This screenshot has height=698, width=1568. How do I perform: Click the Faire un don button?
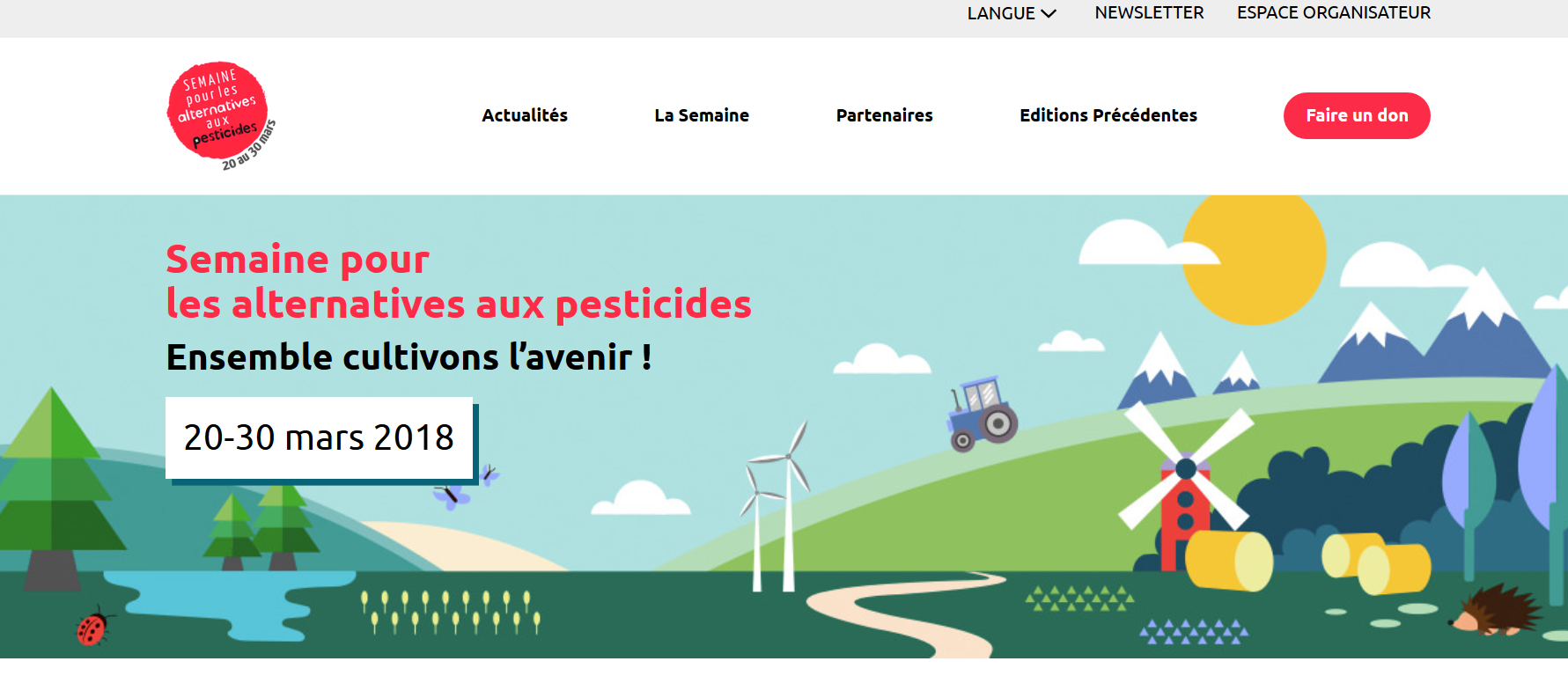pyautogui.click(x=1357, y=115)
